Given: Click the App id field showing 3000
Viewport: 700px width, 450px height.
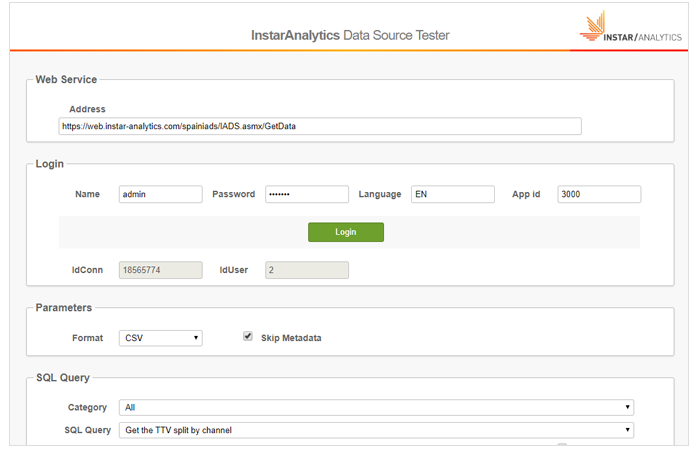Looking at the screenshot, I should click(x=599, y=194).
